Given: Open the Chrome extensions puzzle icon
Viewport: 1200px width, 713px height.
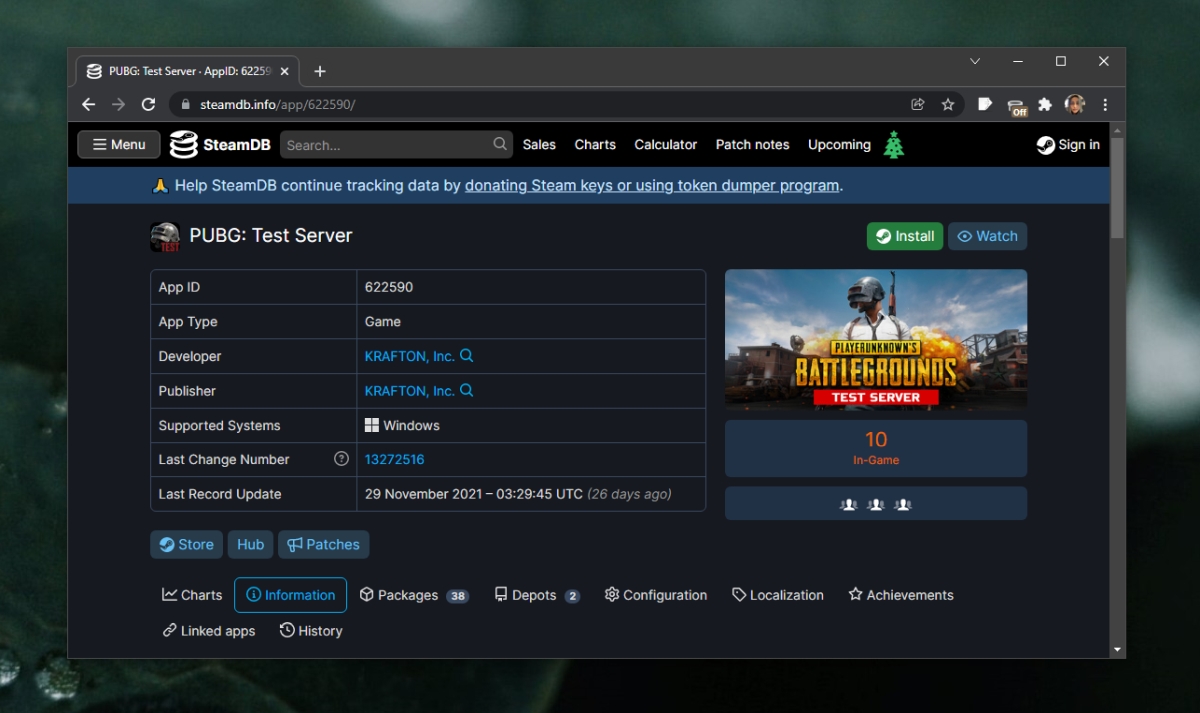Looking at the screenshot, I should point(1045,104).
